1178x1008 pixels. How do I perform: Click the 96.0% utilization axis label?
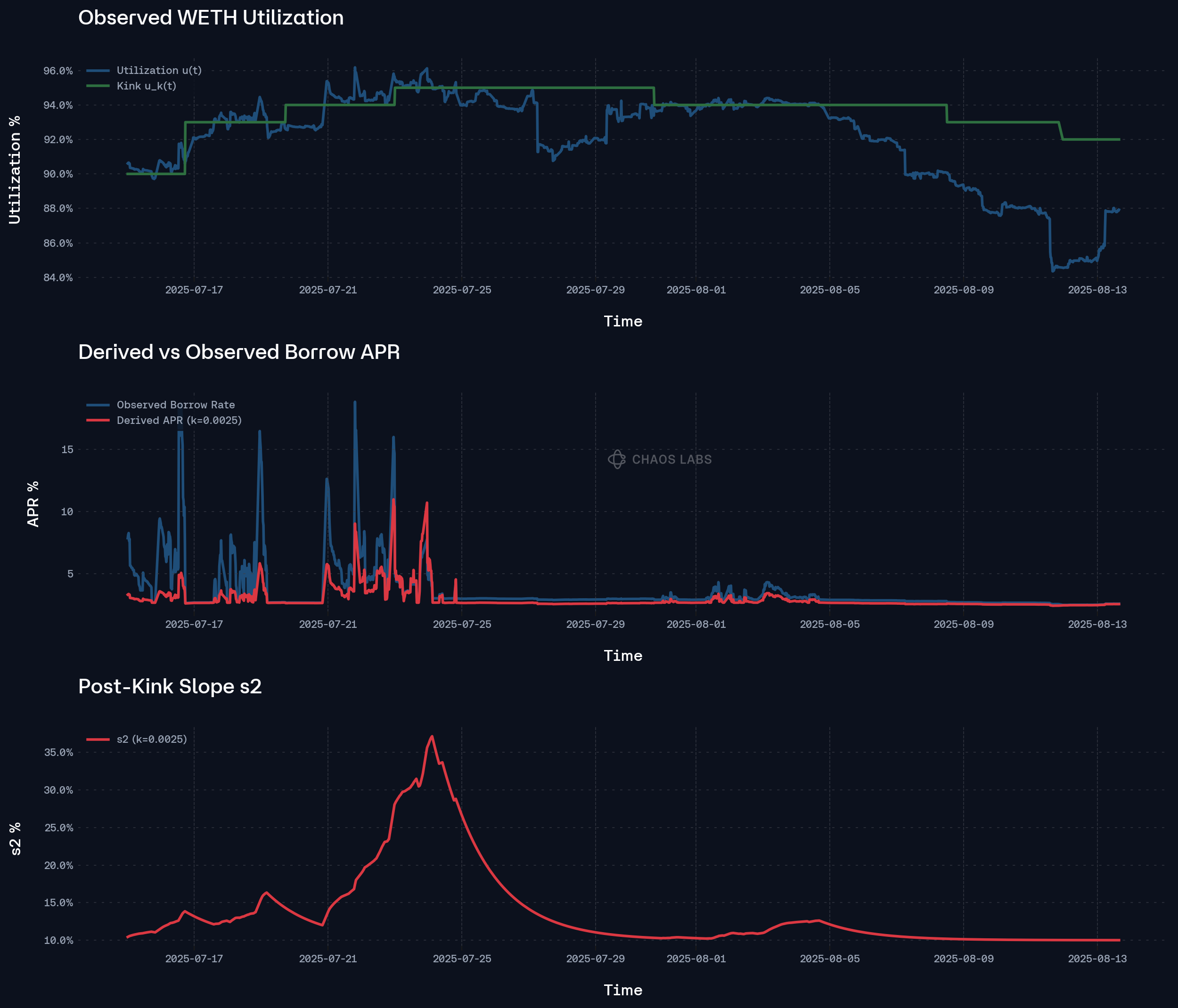pos(58,71)
